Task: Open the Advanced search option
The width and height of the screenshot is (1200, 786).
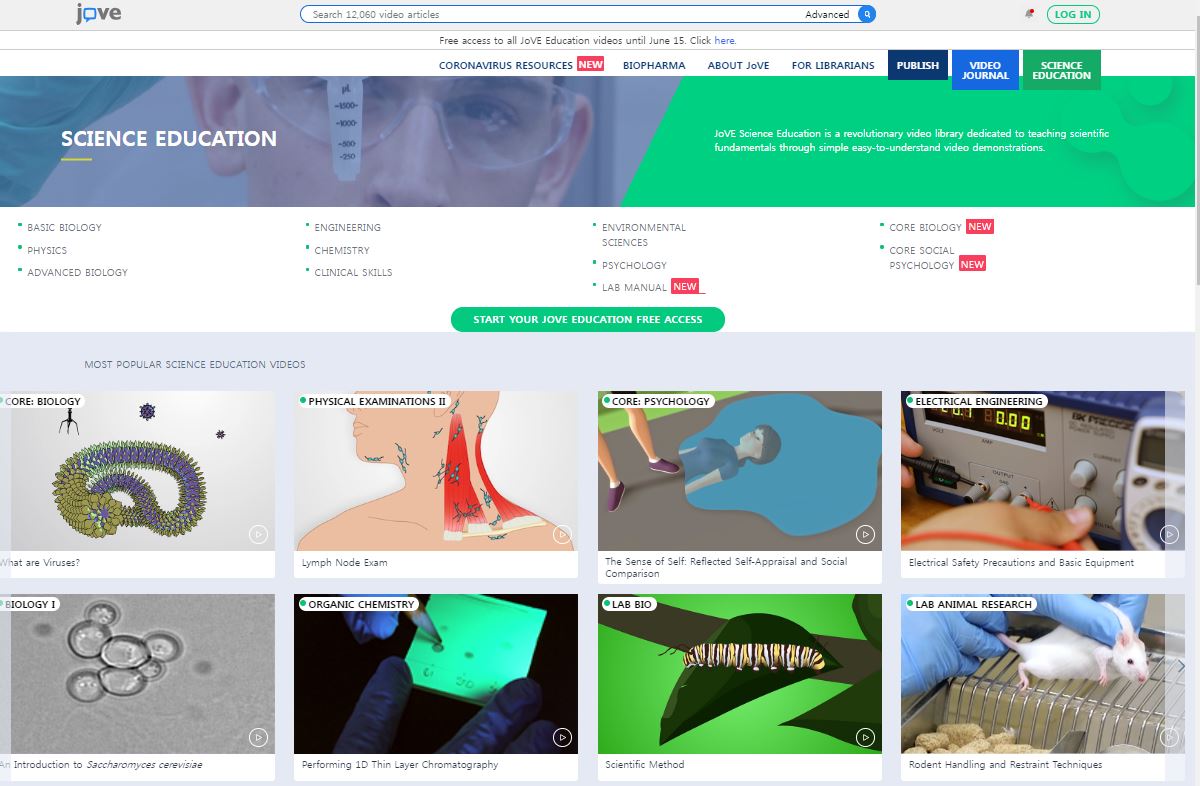Action: click(x=827, y=14)
